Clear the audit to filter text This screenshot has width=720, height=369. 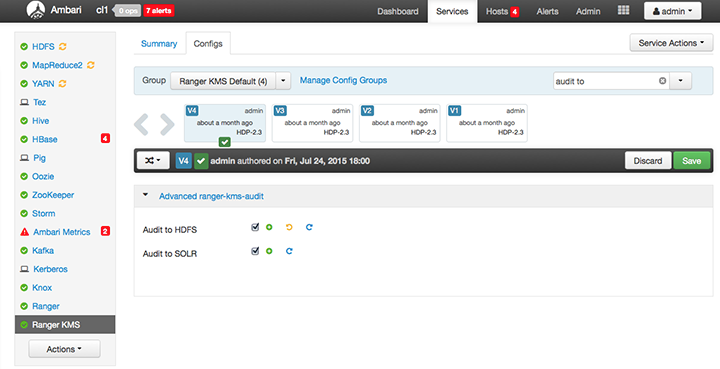tap(662, 81)
